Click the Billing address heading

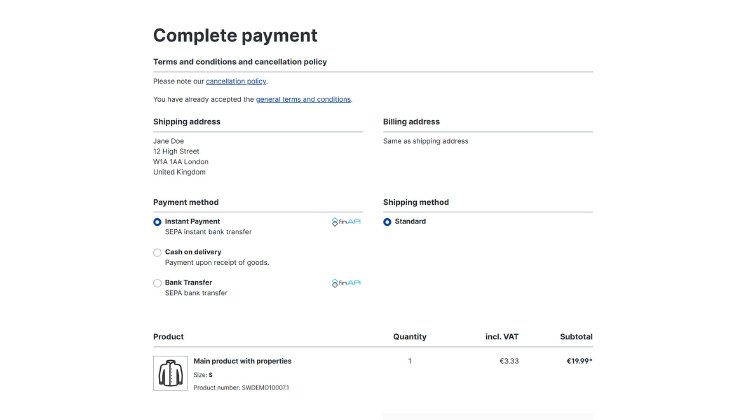point(411,122)
